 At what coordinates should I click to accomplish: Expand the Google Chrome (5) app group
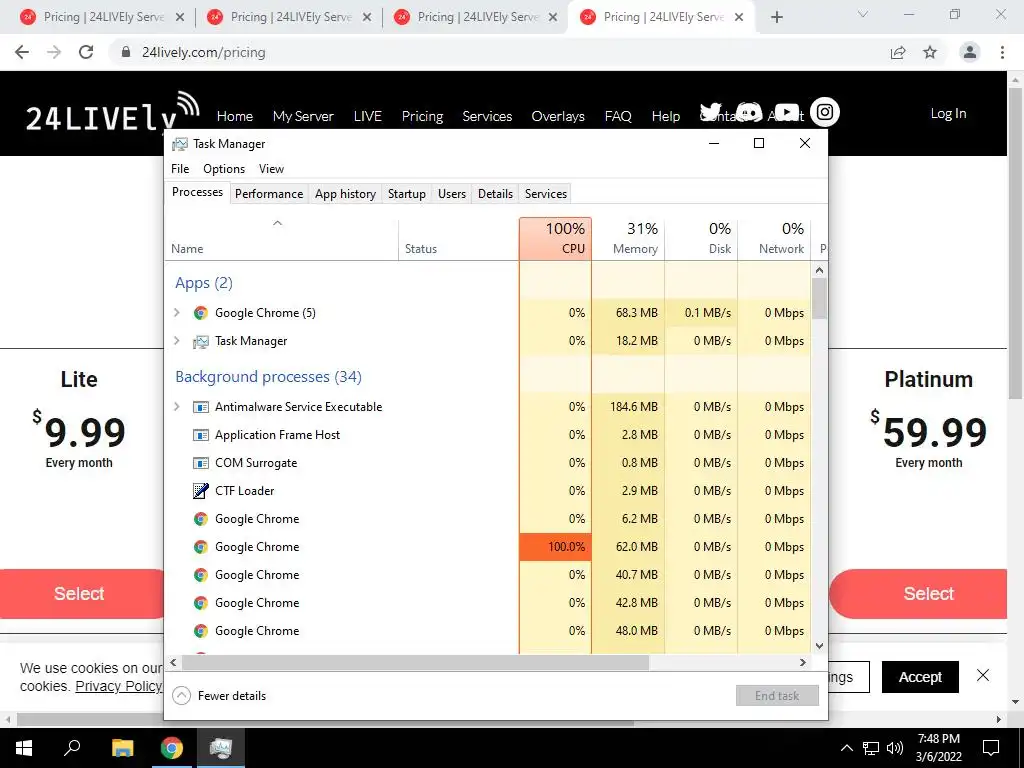[x=176, y=312]
